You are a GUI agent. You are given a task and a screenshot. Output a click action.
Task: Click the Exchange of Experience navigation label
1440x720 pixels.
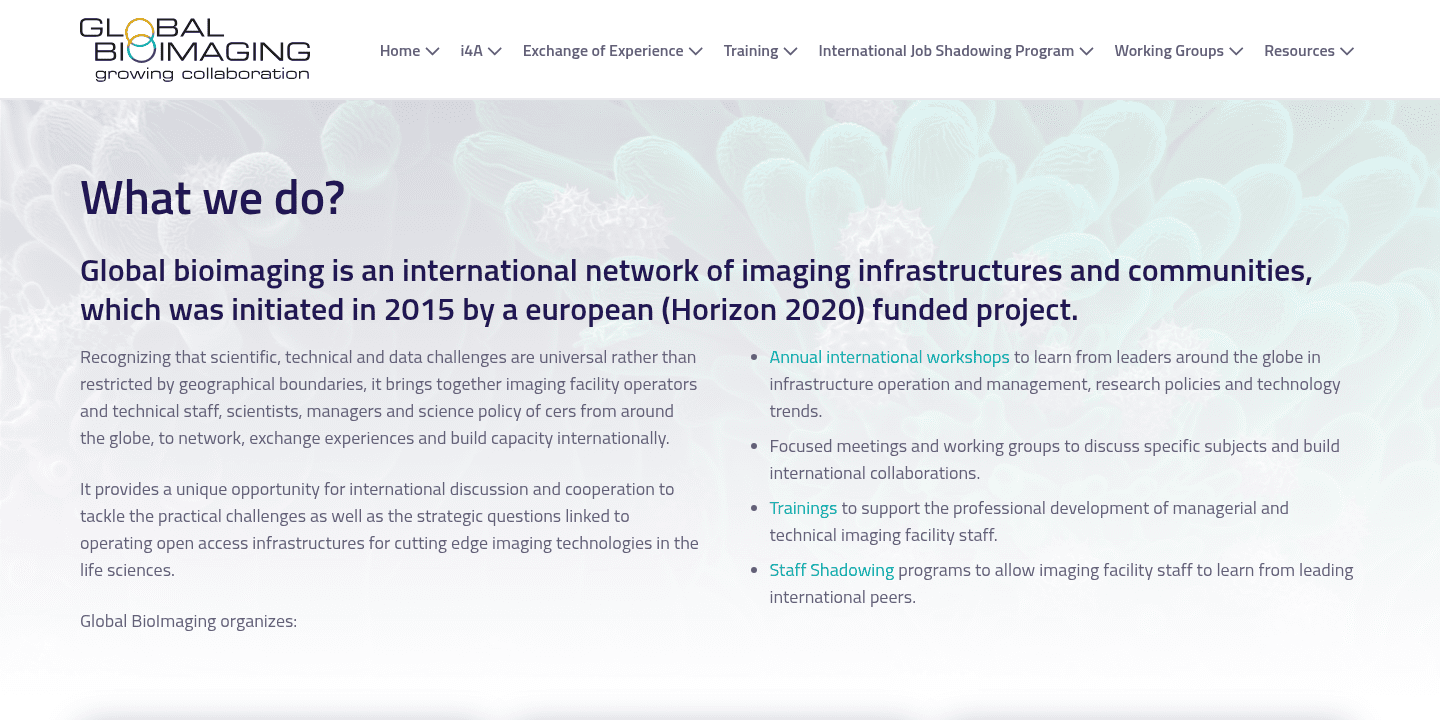click(x=602, y=50)
